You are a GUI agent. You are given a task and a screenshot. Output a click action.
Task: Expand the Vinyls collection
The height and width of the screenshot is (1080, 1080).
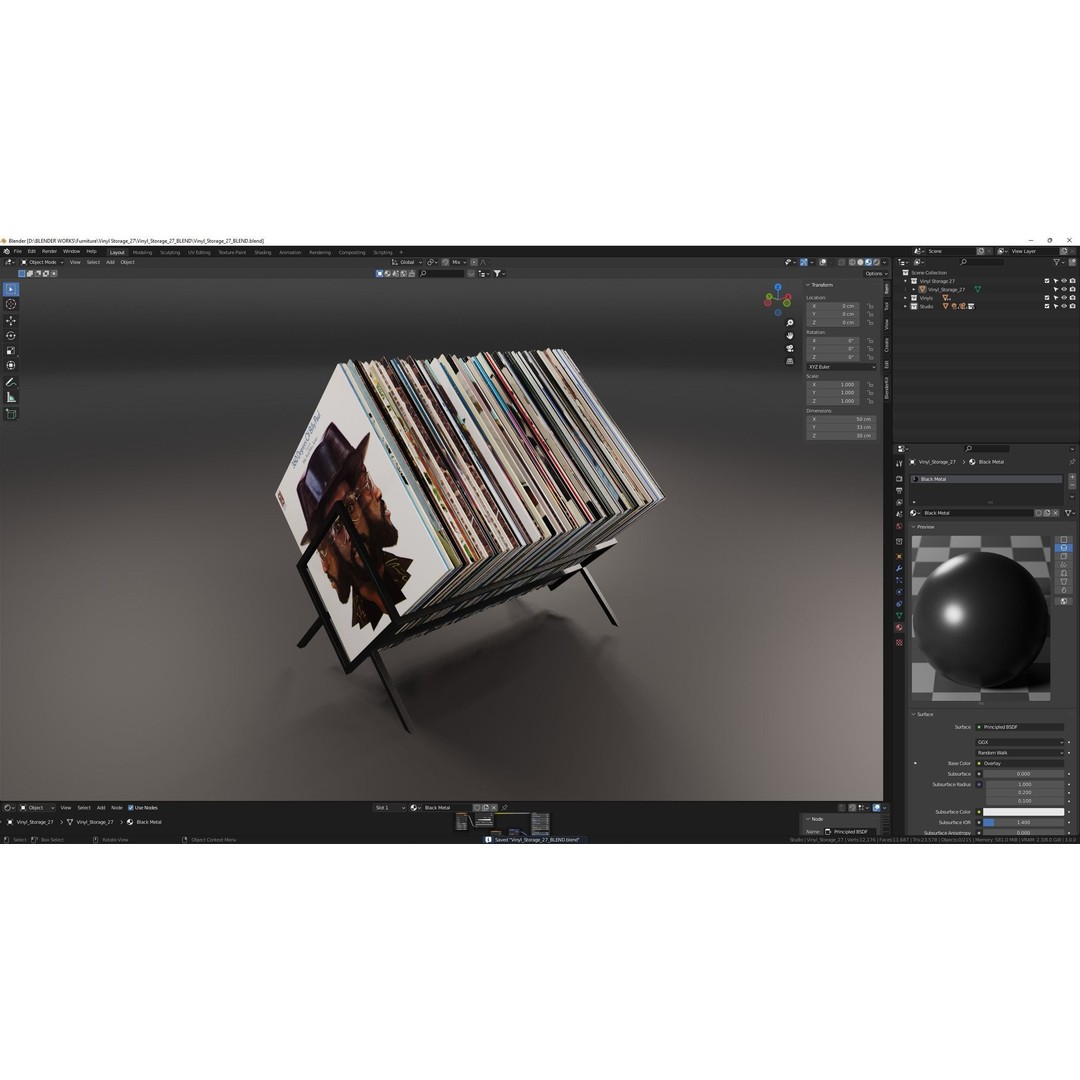pyautogui.click(x=906, y=298)
